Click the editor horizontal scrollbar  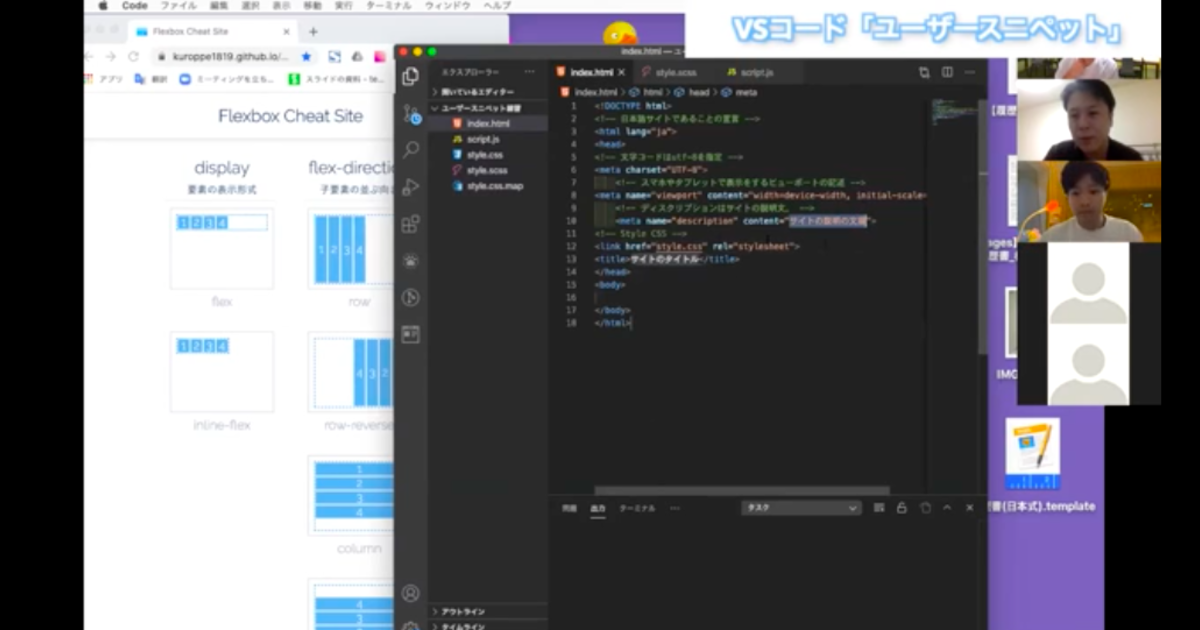(x=741, y=491)
